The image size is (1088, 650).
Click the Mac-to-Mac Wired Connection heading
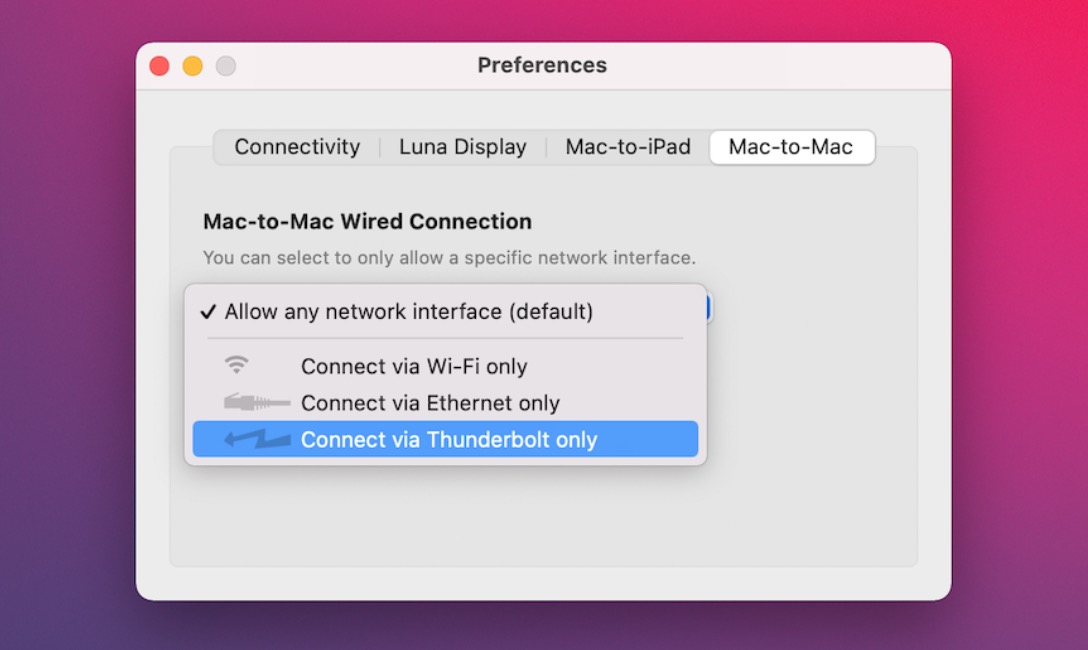pyautogui.click(x=367, y=221)
